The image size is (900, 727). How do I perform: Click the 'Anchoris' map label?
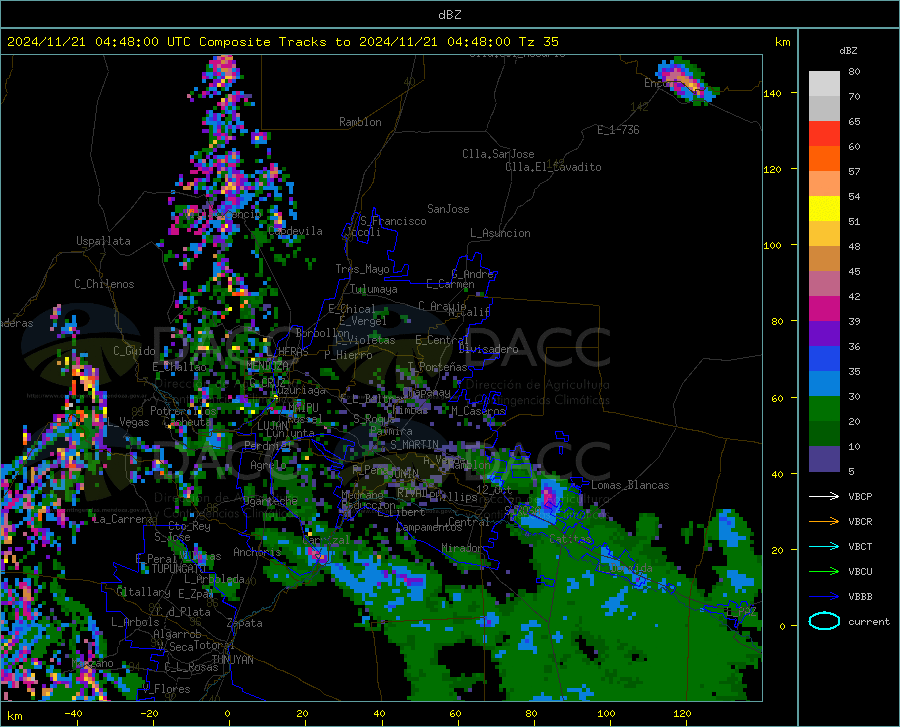[x=257, y=552]
